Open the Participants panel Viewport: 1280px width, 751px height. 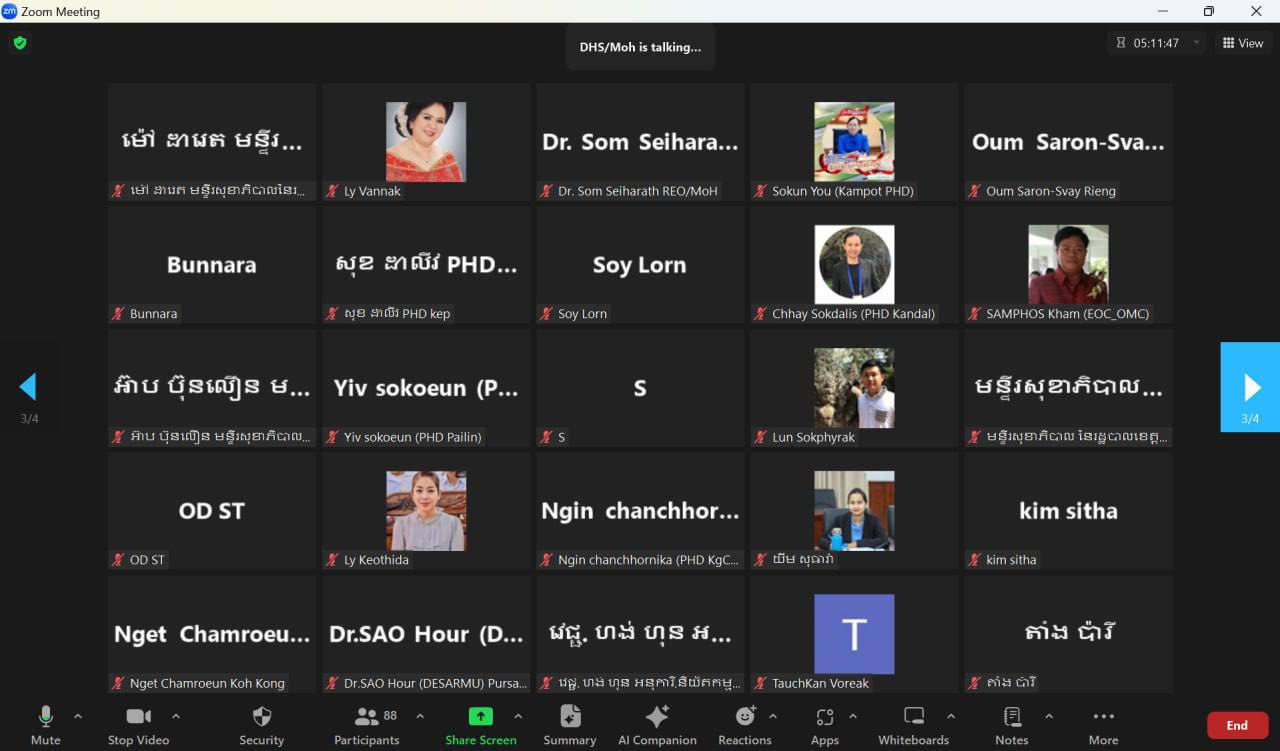point(367,725)
